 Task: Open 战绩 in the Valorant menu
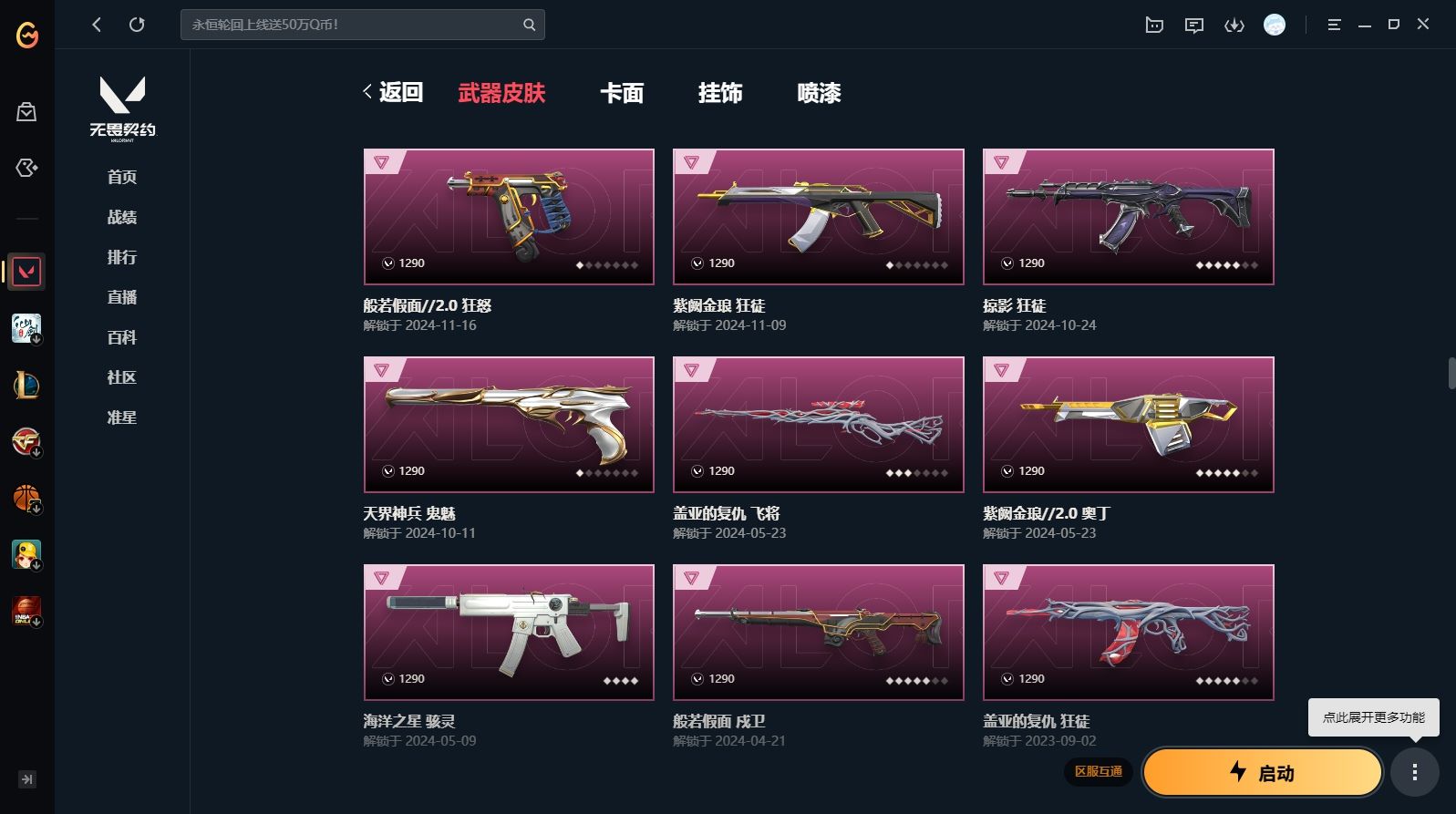click(122, 217)
